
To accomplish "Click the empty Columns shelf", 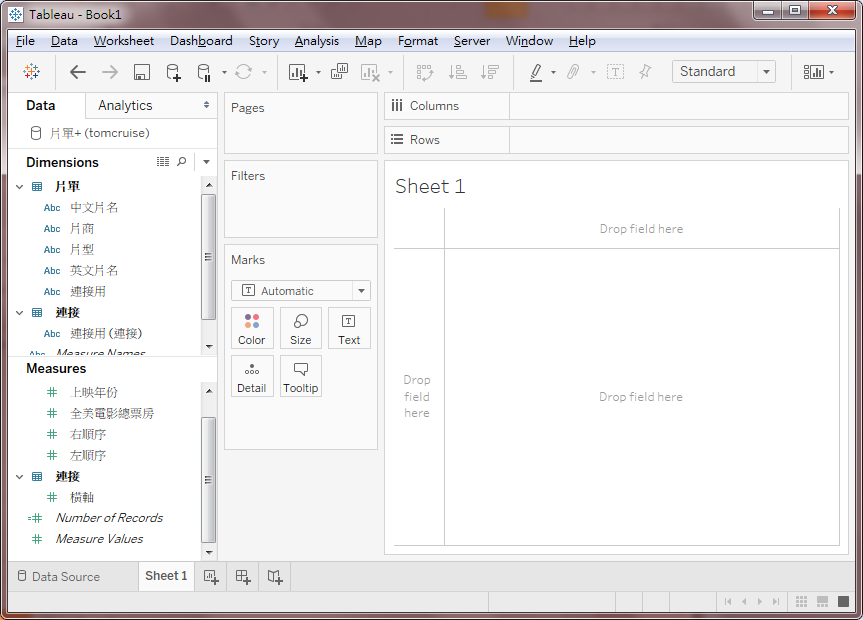I will coord(679,106).
